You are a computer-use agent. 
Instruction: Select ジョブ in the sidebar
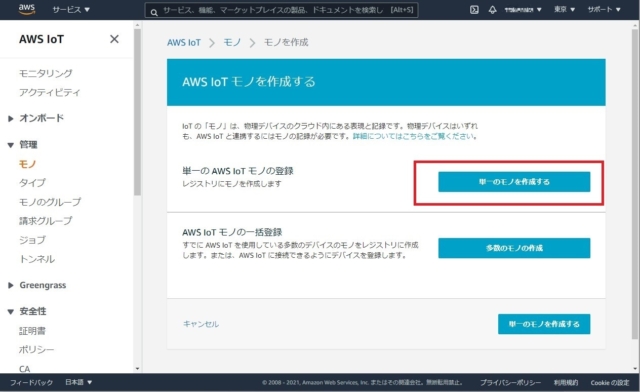[x=32, y=240]
